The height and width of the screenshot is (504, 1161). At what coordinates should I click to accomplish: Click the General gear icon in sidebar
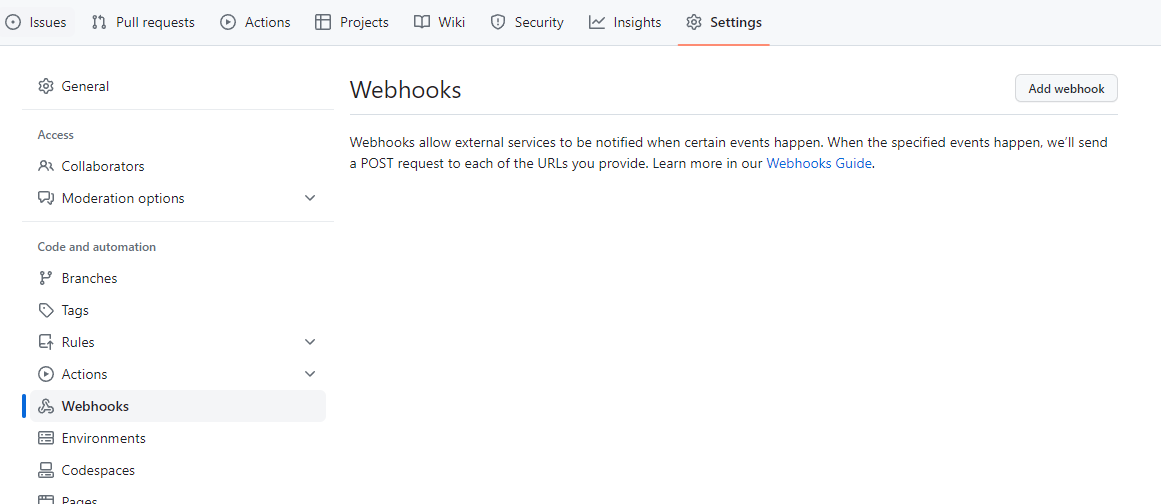coord(46,86)
